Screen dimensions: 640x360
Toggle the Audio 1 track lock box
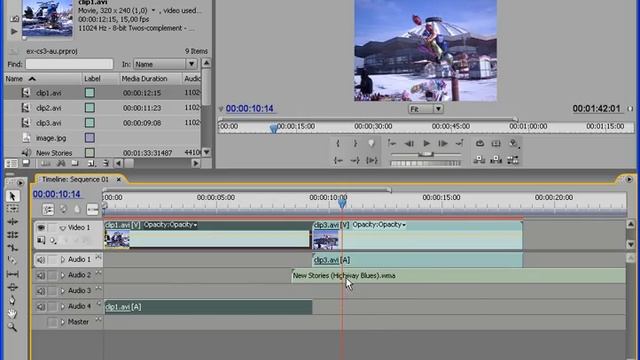click(52, 260)
